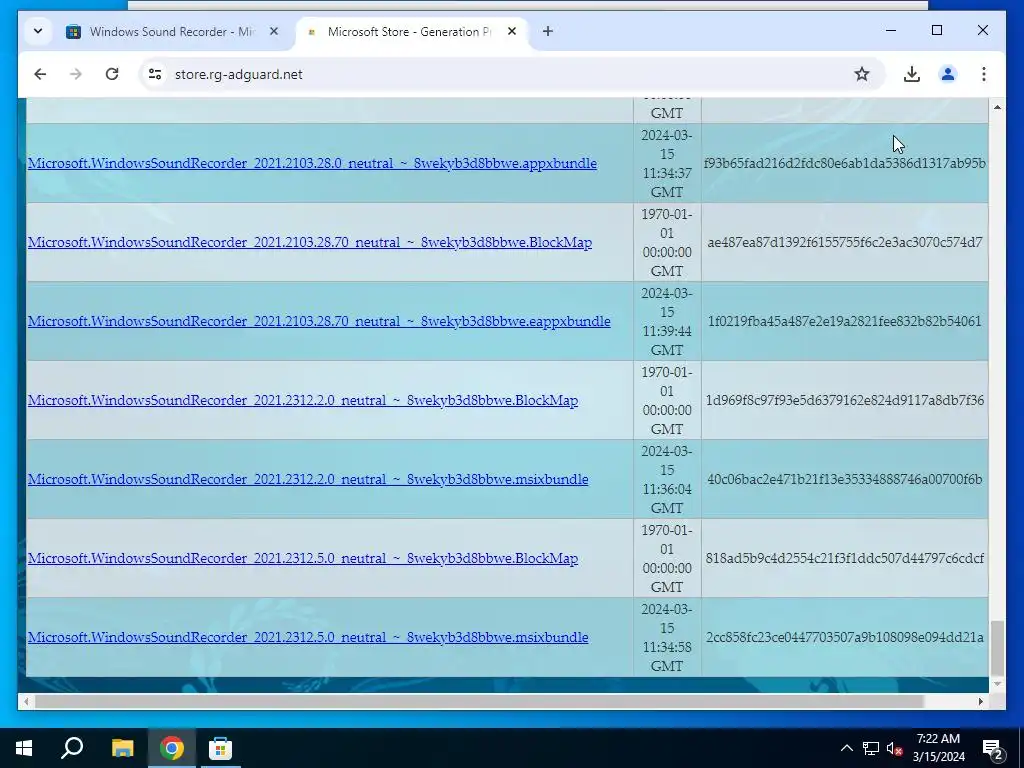Expand the tab search dropdown
This screenshot has width=1024, height=768.
pos(38,31)
